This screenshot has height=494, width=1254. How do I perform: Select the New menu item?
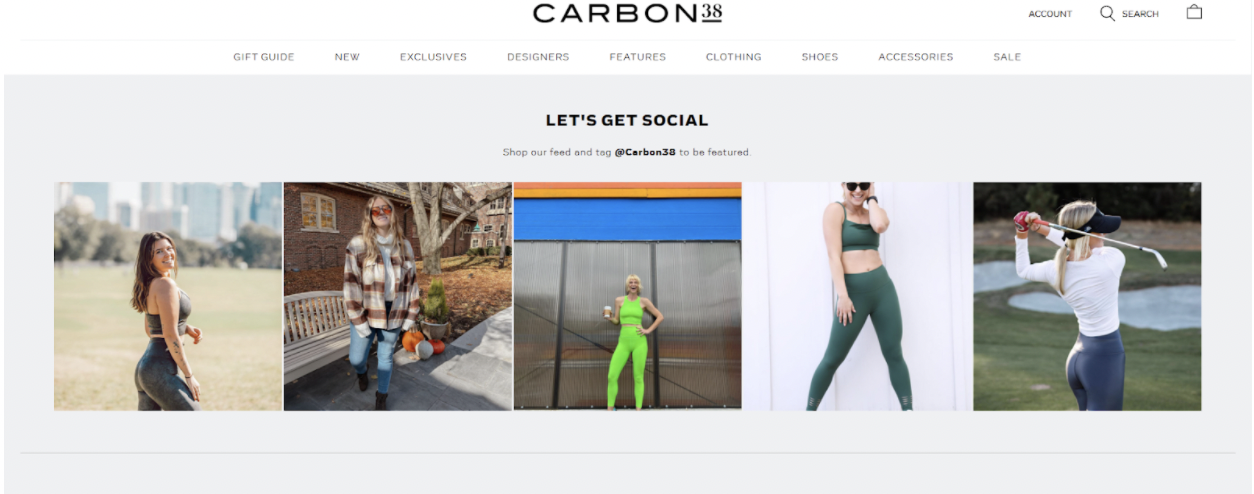[x=347, y=57]
